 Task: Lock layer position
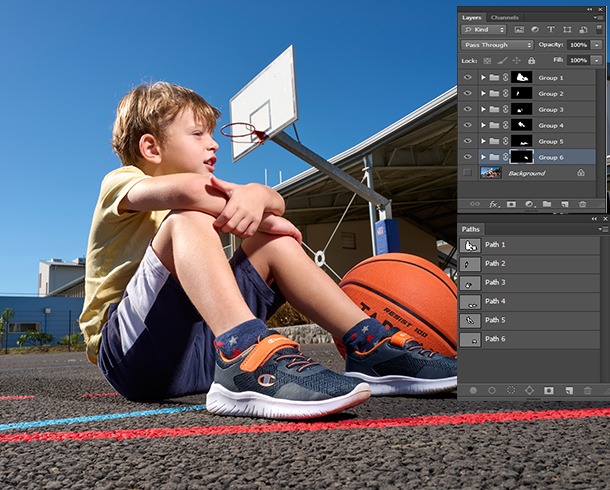517,61
